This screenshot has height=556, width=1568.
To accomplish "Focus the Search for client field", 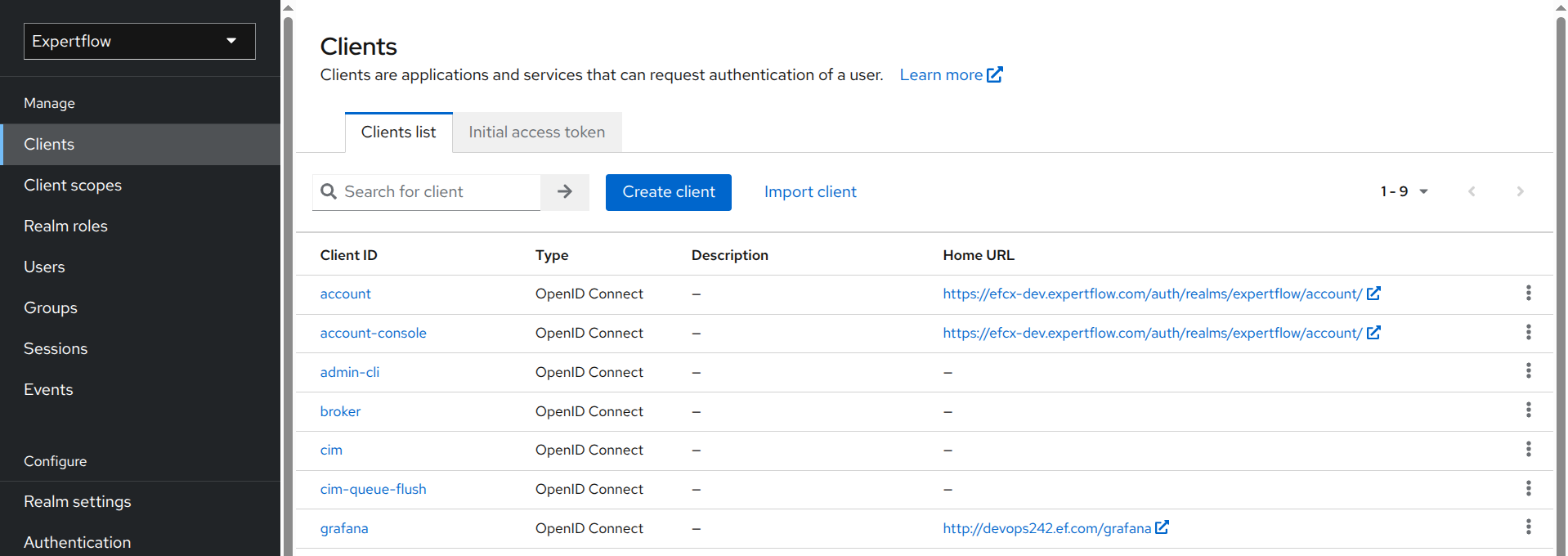I will pyautogui.click(x=437, y=192).
